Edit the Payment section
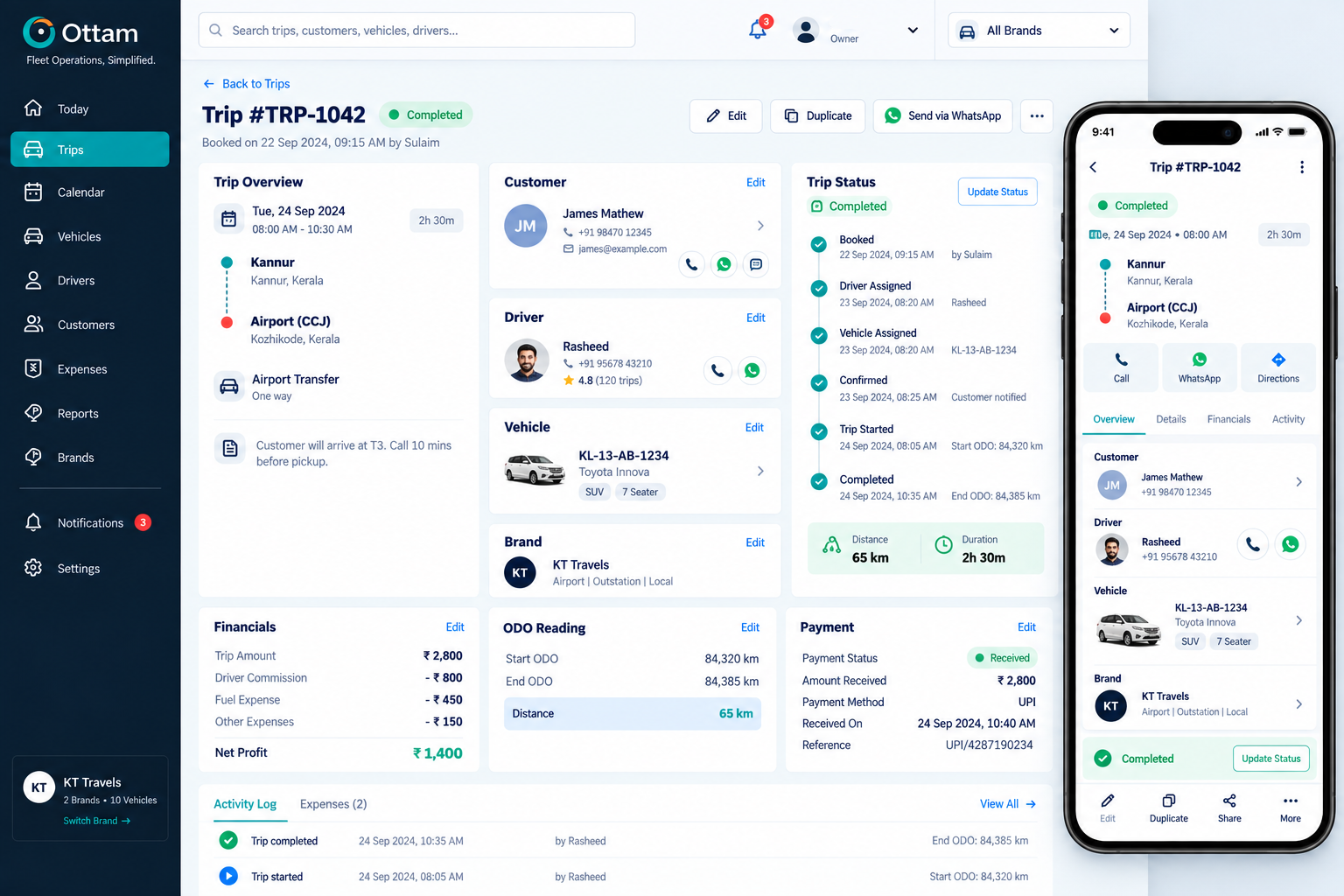1344x896 pixels. coord(1026,627)
